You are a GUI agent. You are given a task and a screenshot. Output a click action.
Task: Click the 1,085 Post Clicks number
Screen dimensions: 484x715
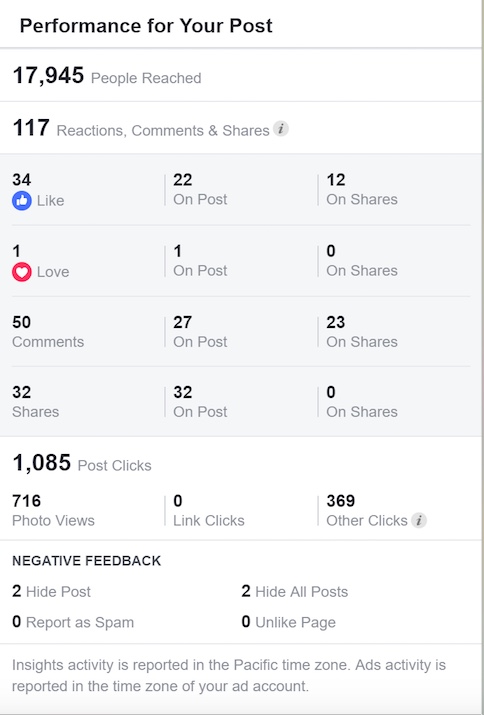tap(42, 462)
